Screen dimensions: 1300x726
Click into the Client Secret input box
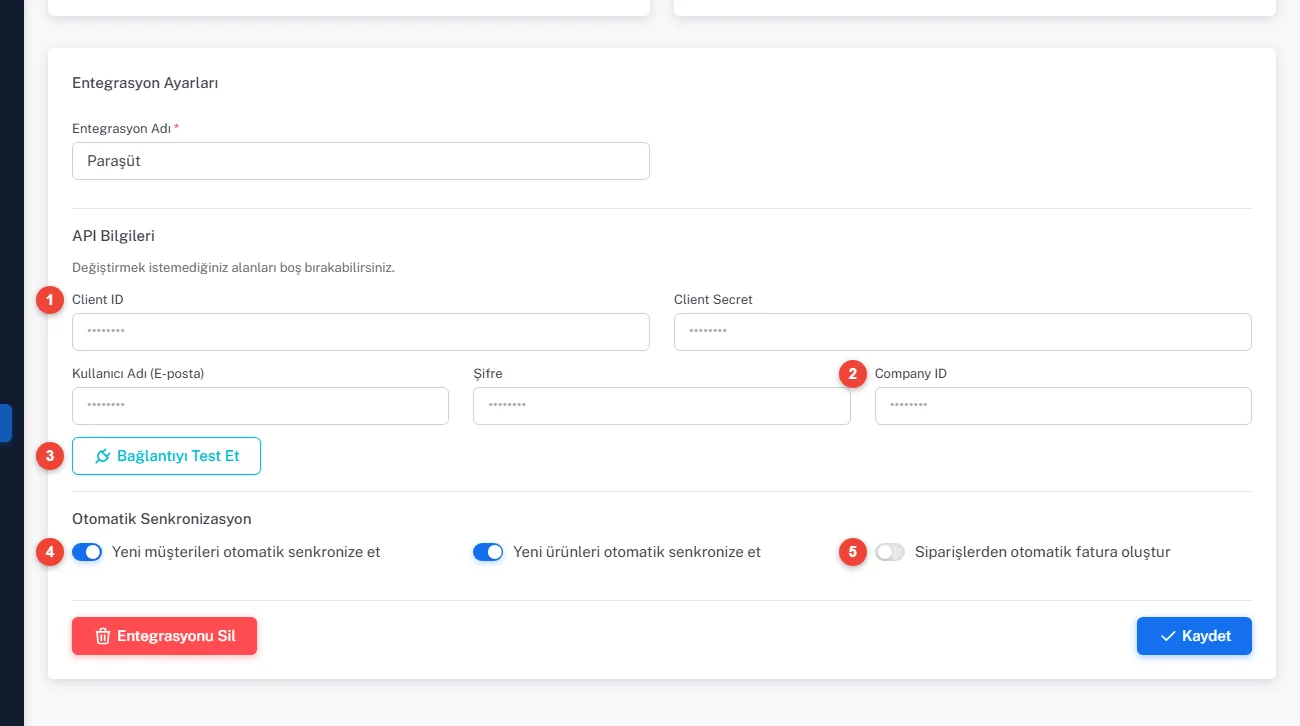(x=963, y=332)
